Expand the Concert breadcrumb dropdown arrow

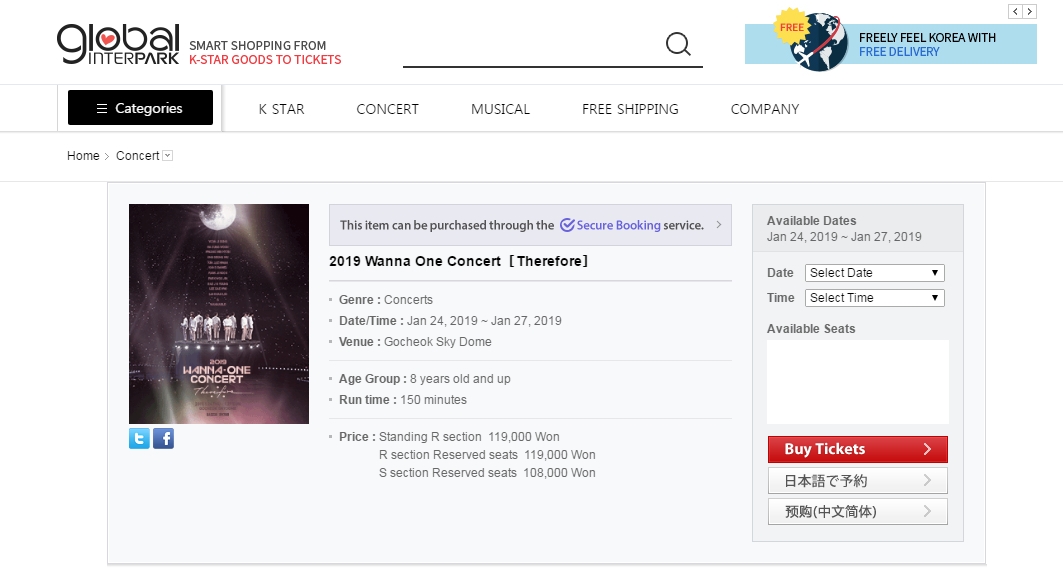pos(167,156)
